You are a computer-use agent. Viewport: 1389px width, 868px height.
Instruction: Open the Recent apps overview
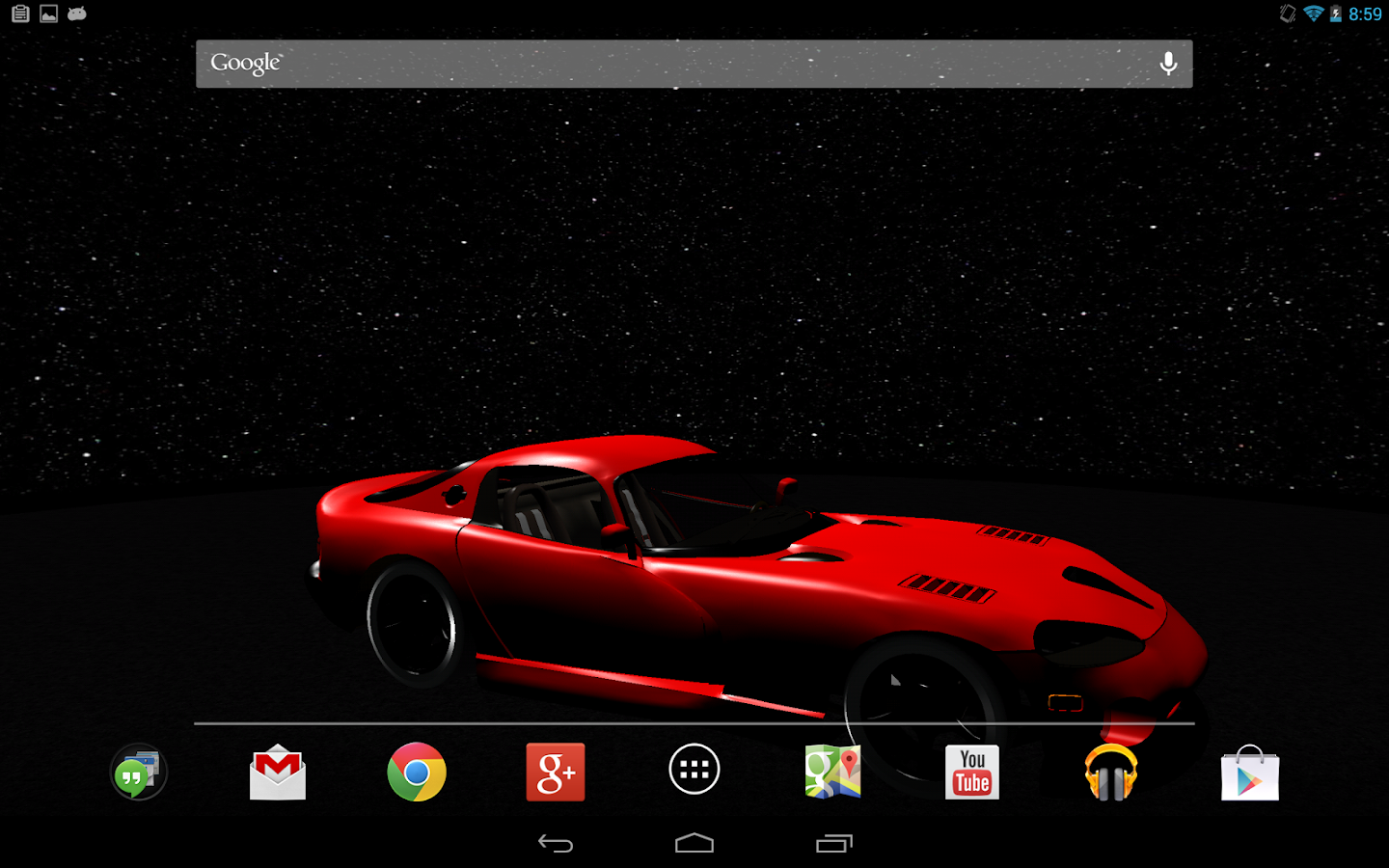coord(834,844)
